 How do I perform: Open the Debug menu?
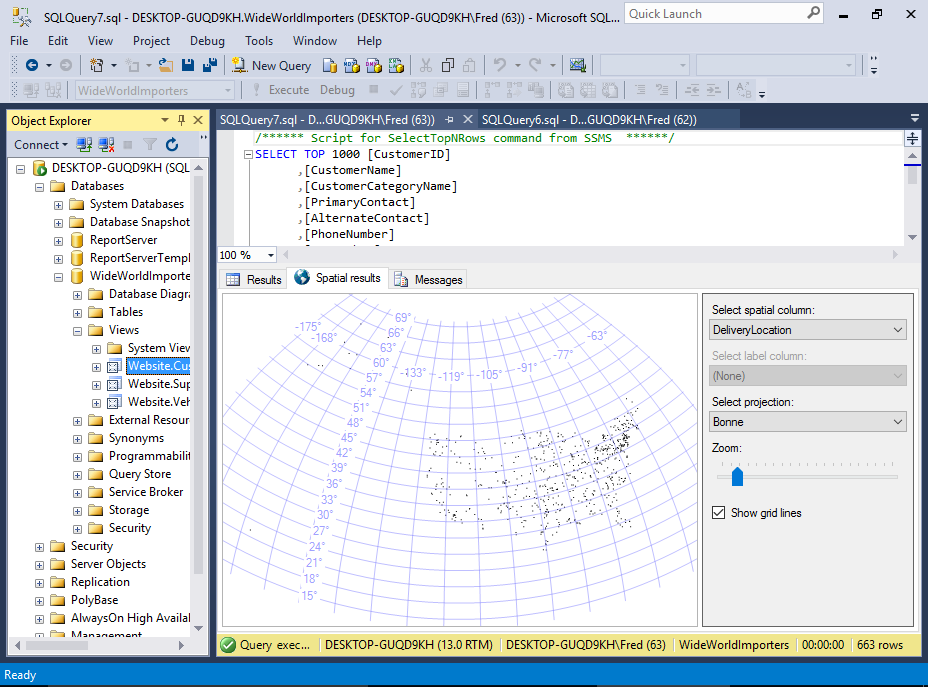(206, 41)
